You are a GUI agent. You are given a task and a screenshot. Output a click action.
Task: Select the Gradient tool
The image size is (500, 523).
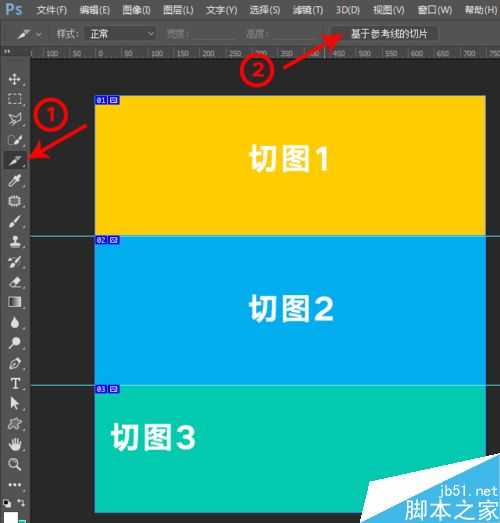(x=14, y=302)
